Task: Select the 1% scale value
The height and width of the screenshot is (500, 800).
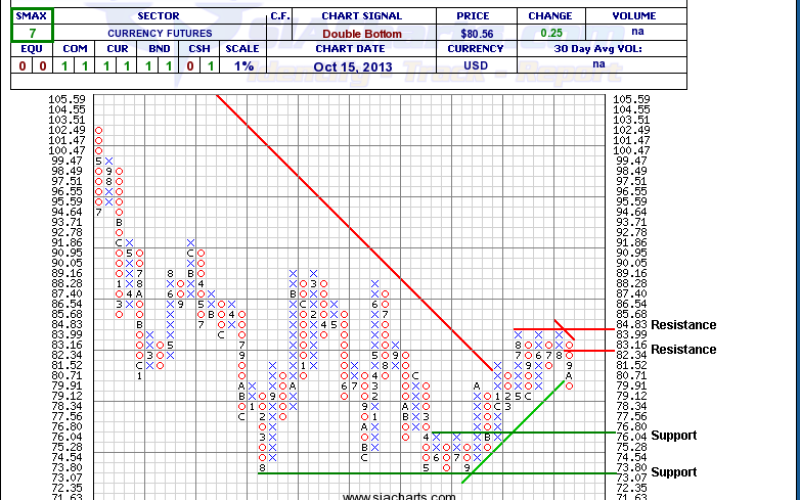Action: [241, 65]
